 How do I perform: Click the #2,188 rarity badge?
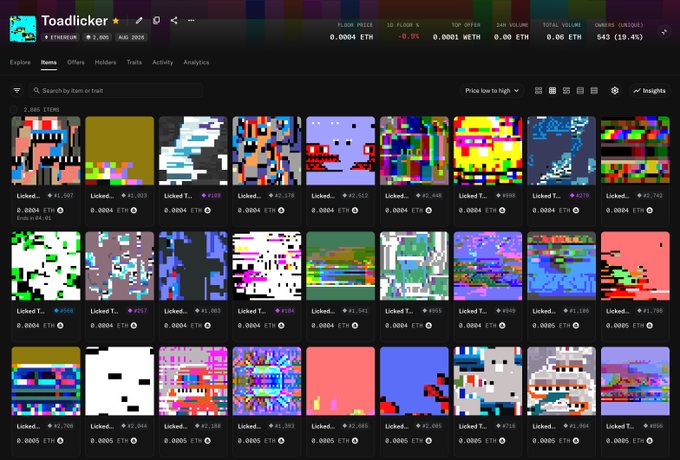pyautogui.click(x=208, y=426)
